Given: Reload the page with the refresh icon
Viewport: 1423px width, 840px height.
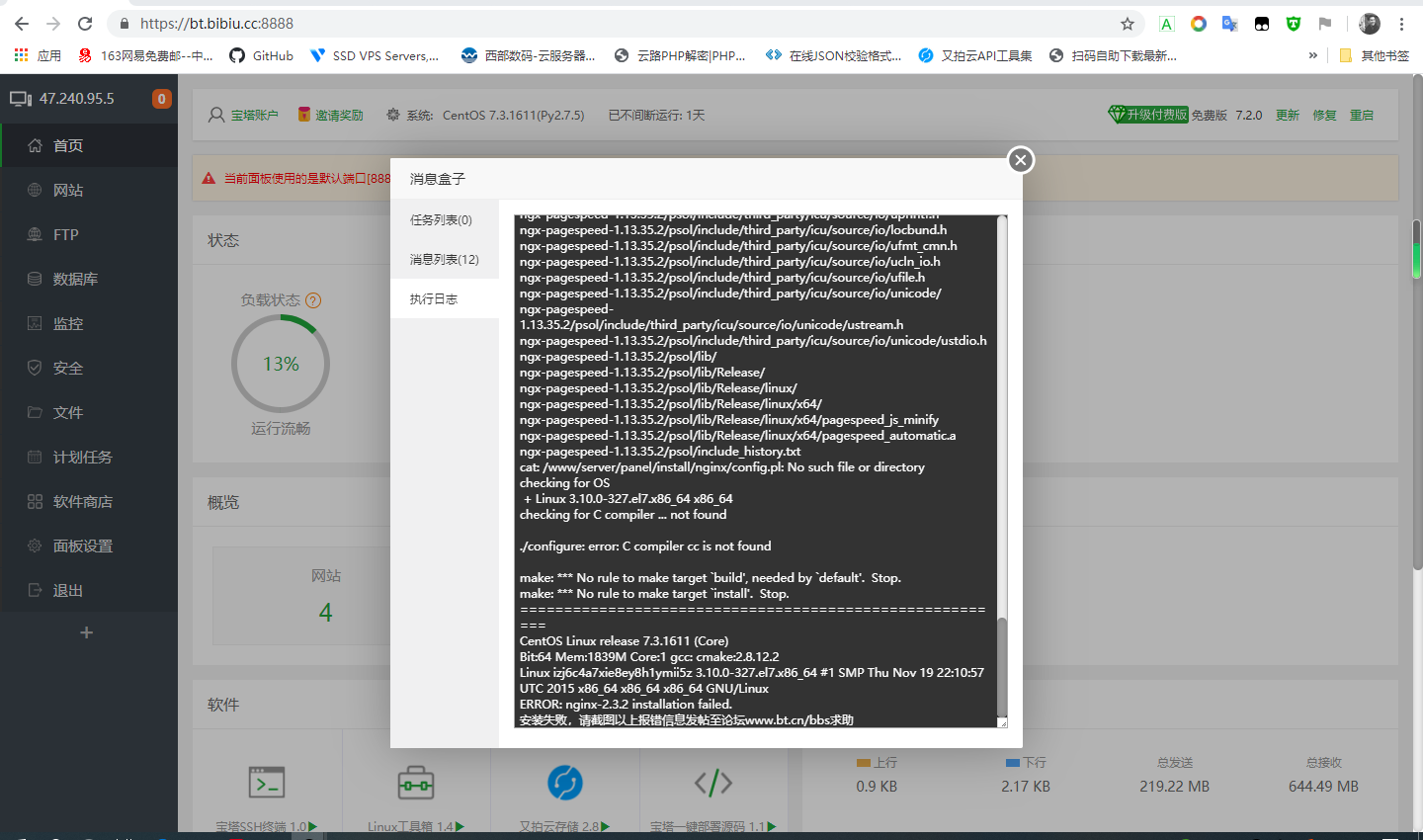Looking at the screenshot, I should click(85, 24).
